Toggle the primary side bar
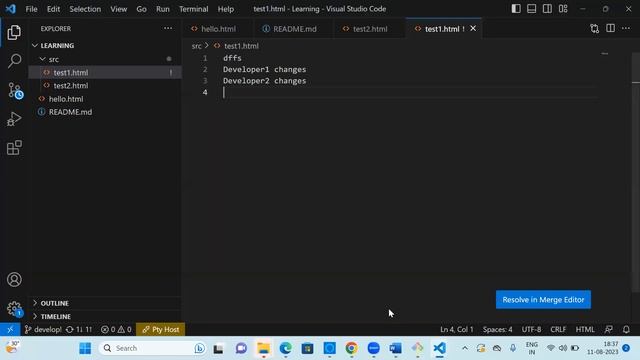The width and height of the screenshot is (640, 360). click(516, 9)
